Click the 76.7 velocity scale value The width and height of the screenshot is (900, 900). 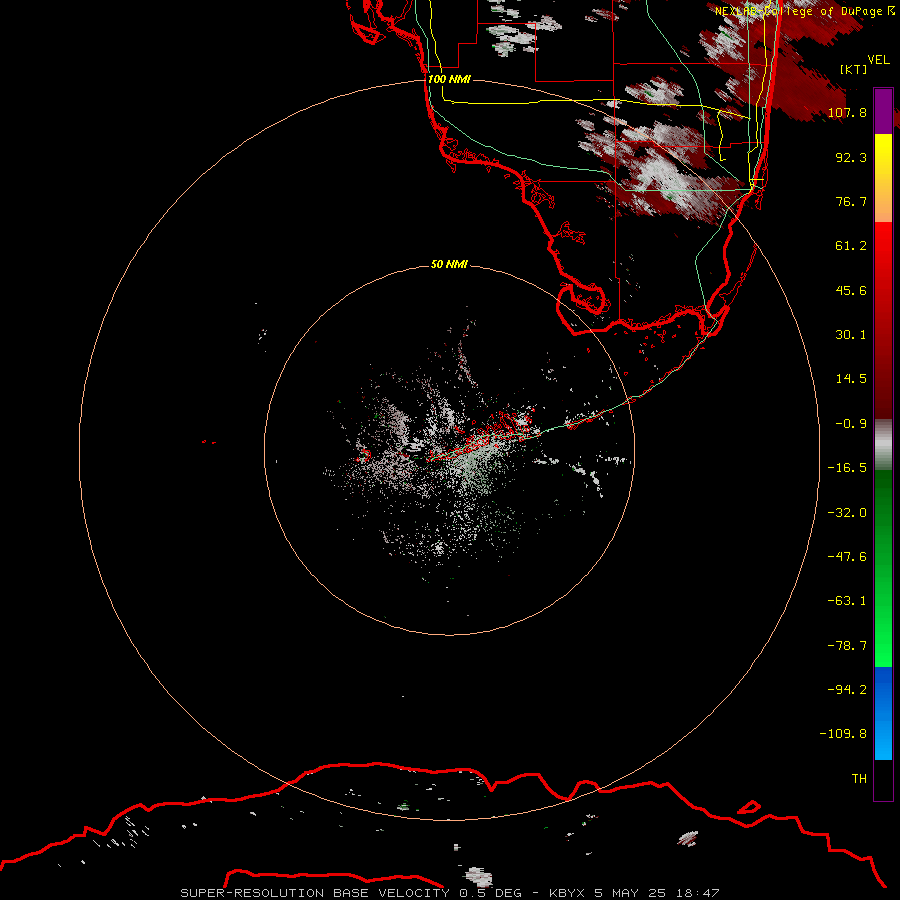tap(851, 201)
